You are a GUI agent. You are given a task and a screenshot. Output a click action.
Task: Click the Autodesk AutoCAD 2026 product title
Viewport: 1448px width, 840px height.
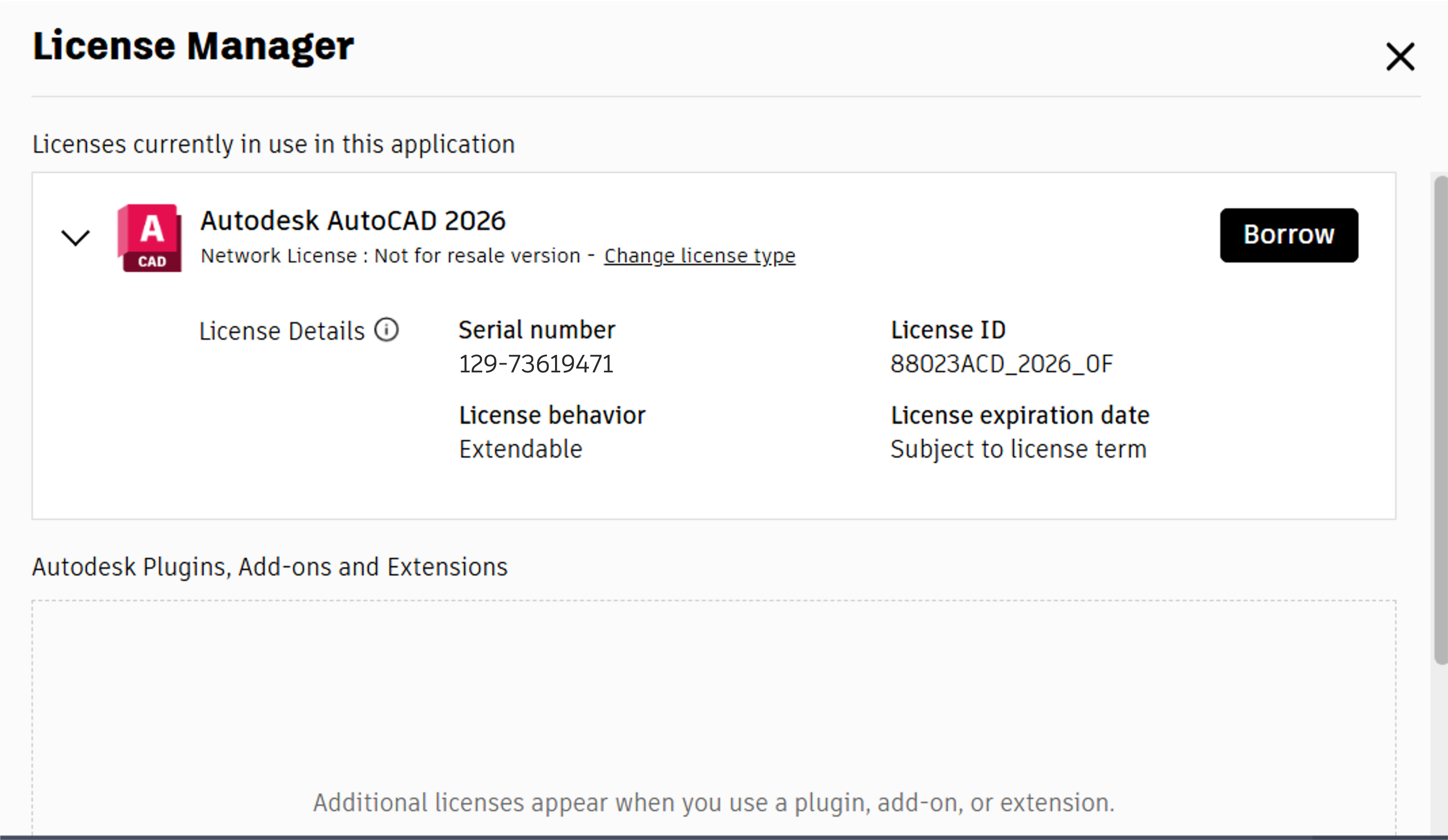click(352, 221)
